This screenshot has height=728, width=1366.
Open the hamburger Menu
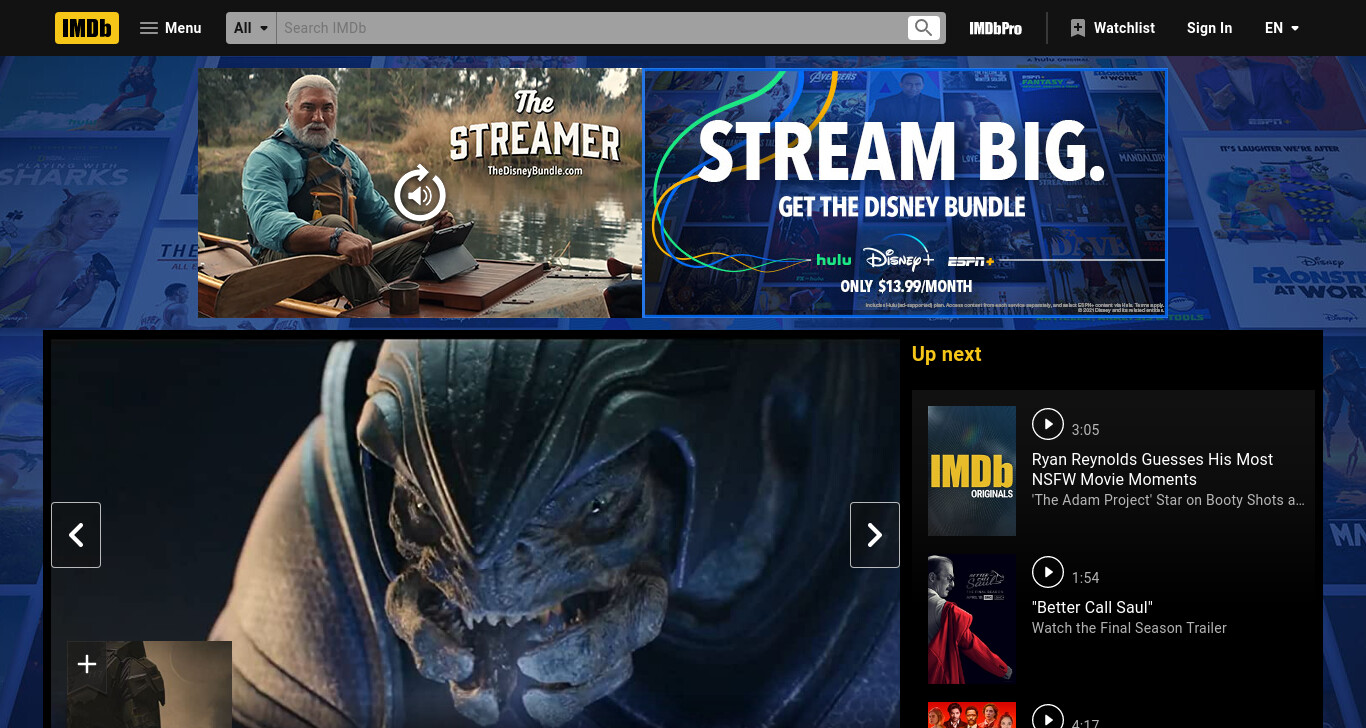click(171, 28)
